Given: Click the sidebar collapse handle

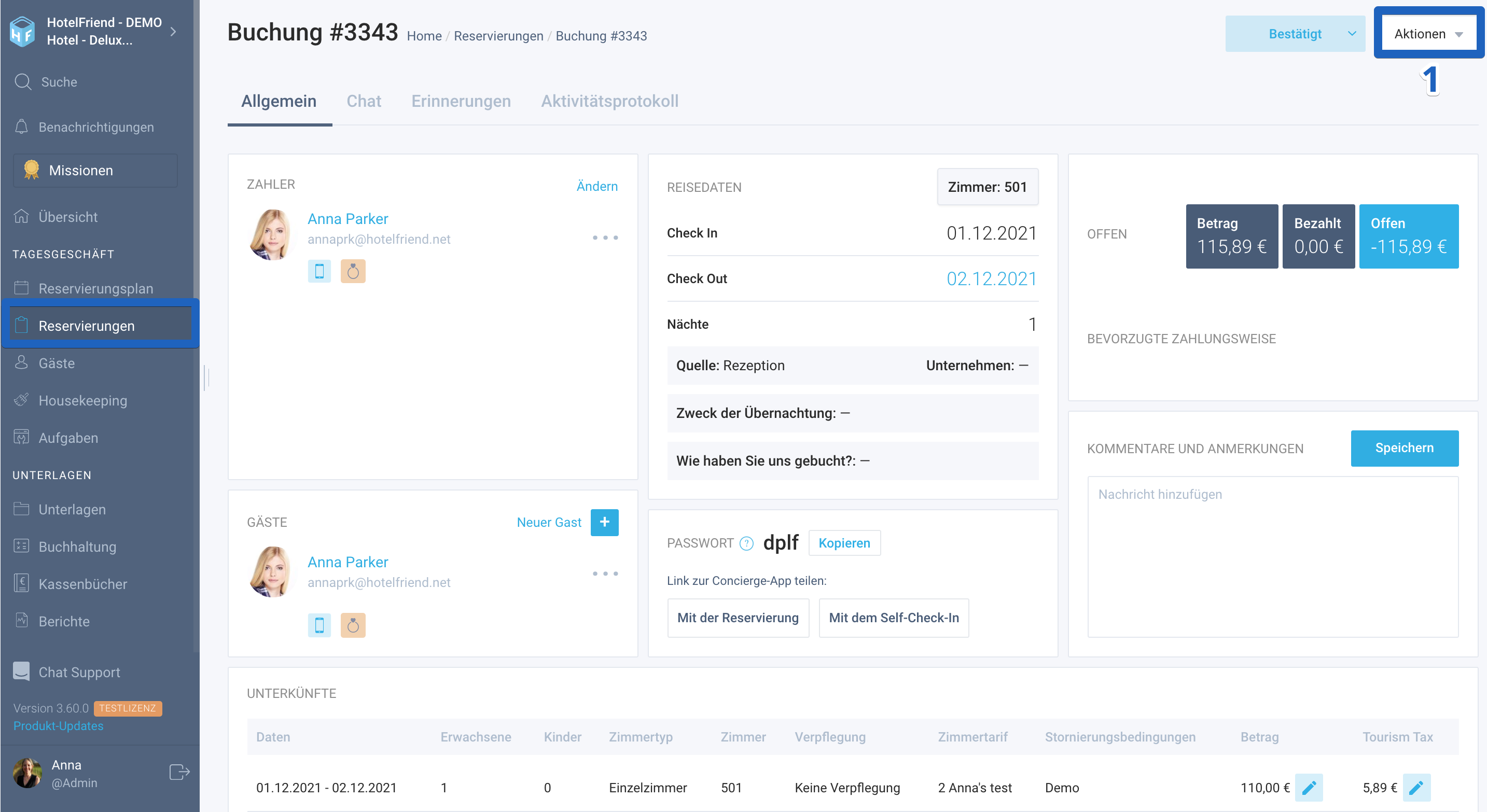Looking at the screenshot, I should [206, 378].
